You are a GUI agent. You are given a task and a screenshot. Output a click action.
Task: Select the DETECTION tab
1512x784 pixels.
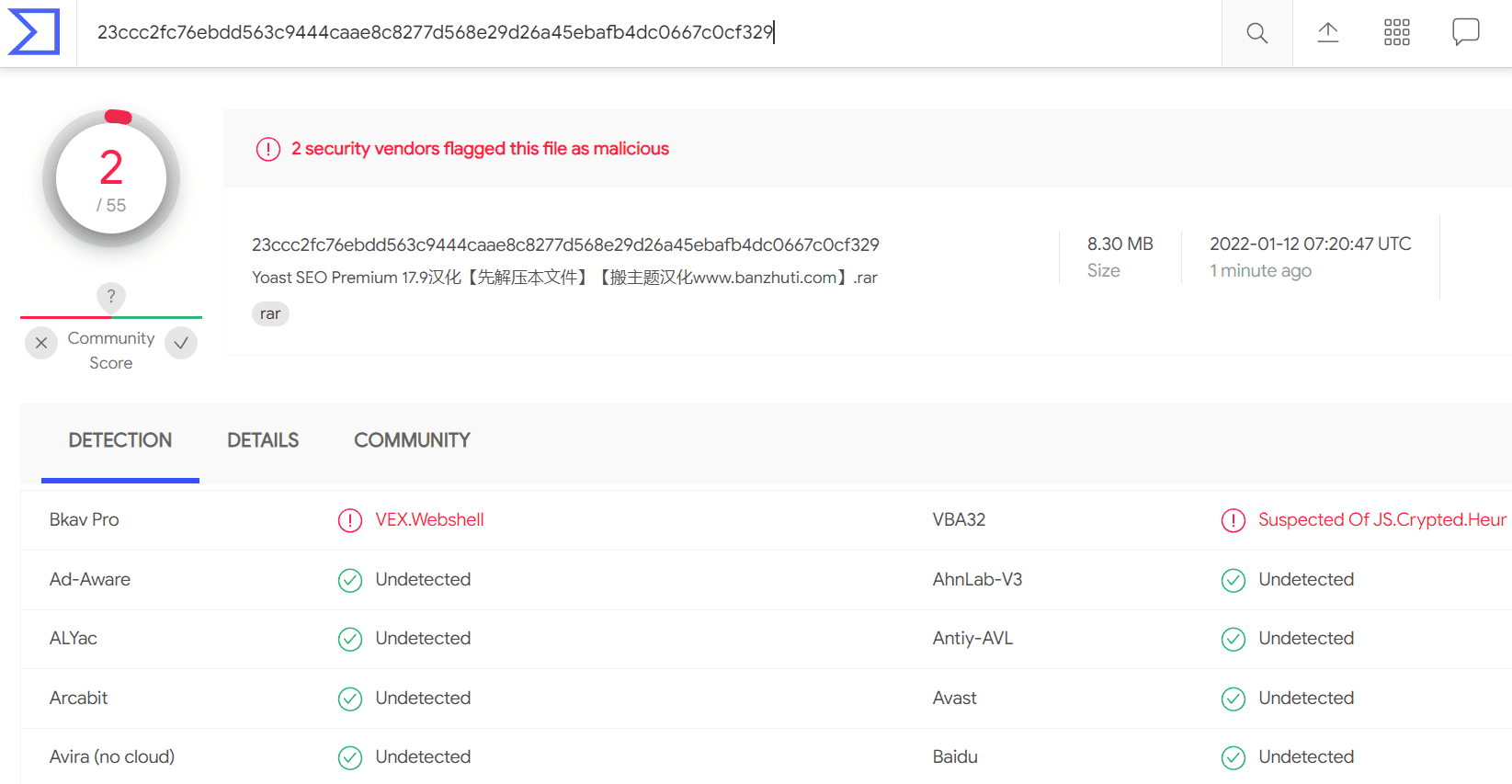(120, 440)
